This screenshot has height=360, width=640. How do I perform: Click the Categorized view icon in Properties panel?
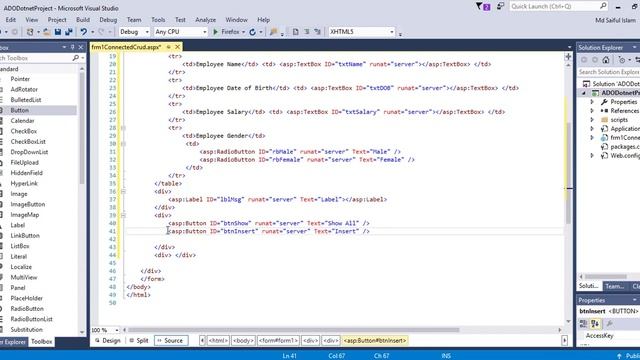583,324
